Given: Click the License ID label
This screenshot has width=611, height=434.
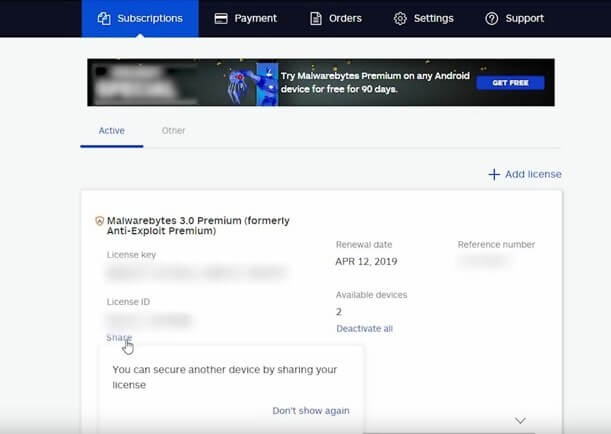Looking at the screenshot, I should (x=128, y=302).
